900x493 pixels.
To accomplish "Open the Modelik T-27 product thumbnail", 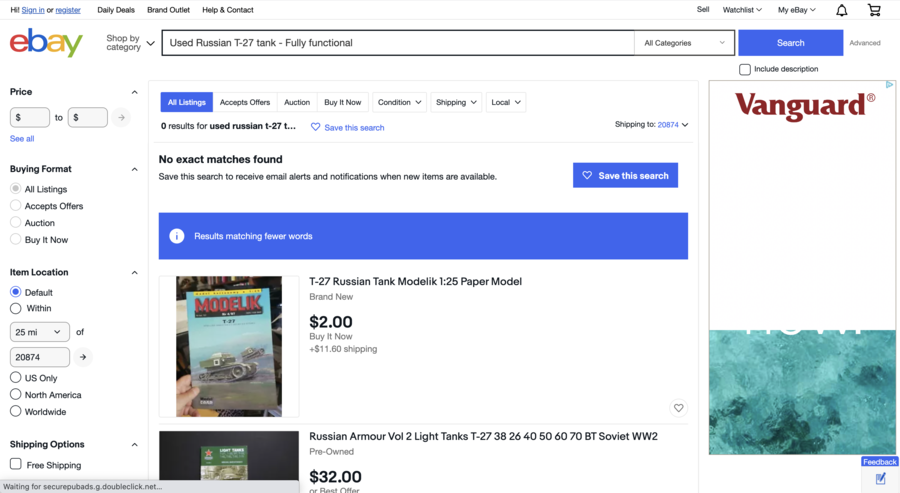I will click(x=229, y=346).
